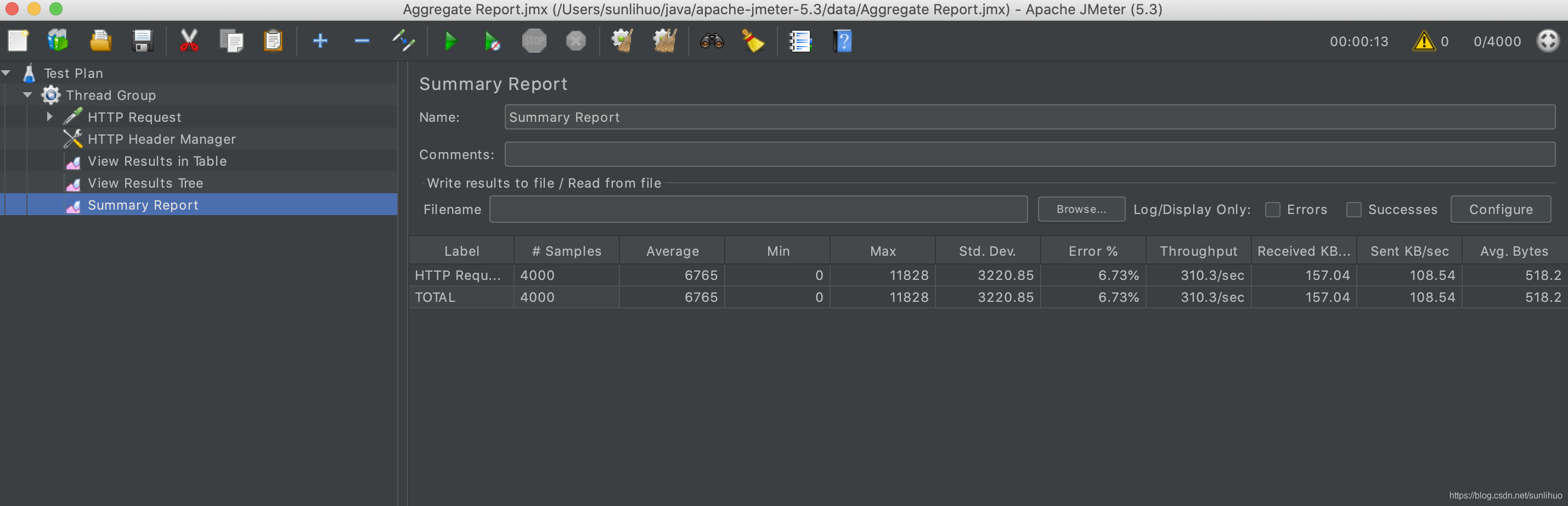Save the test plan with floppy icon
The image size is (1568, 506).
(143, 41)
